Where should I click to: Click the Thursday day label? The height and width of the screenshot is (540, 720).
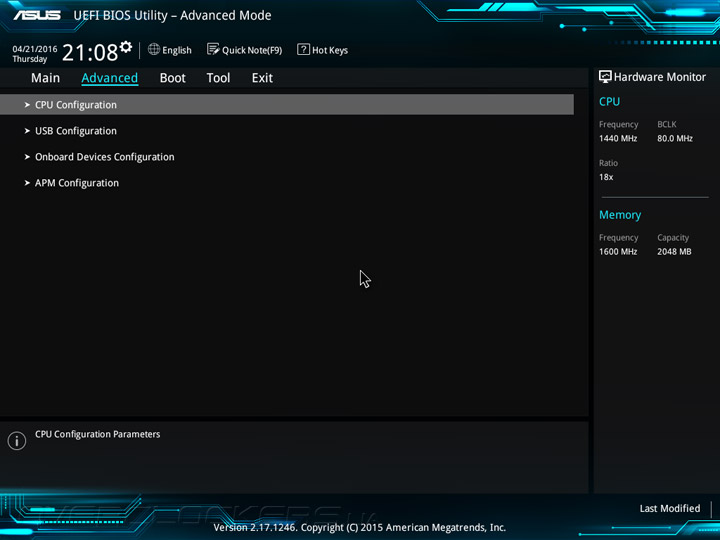tap(30, 59)
